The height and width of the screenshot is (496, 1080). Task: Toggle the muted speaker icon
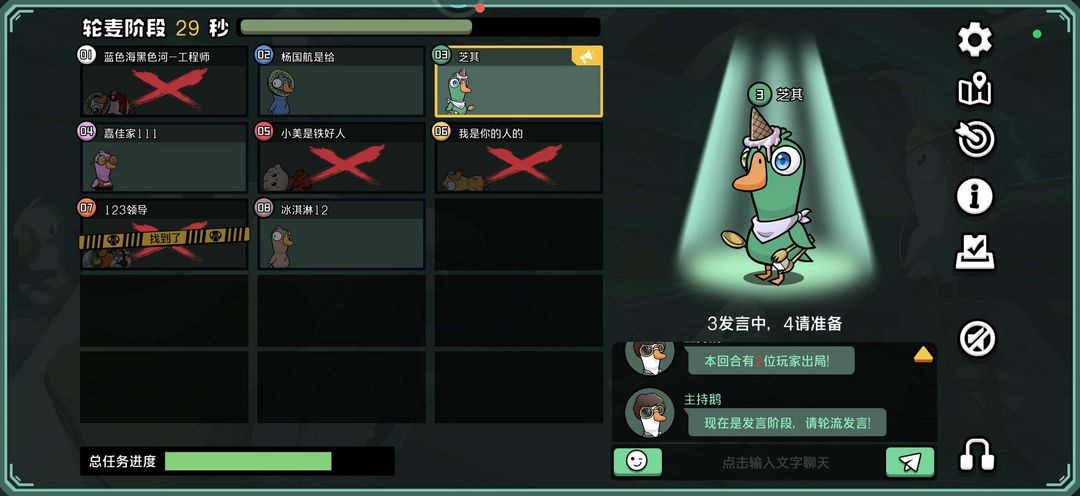(x=977, y=339)
